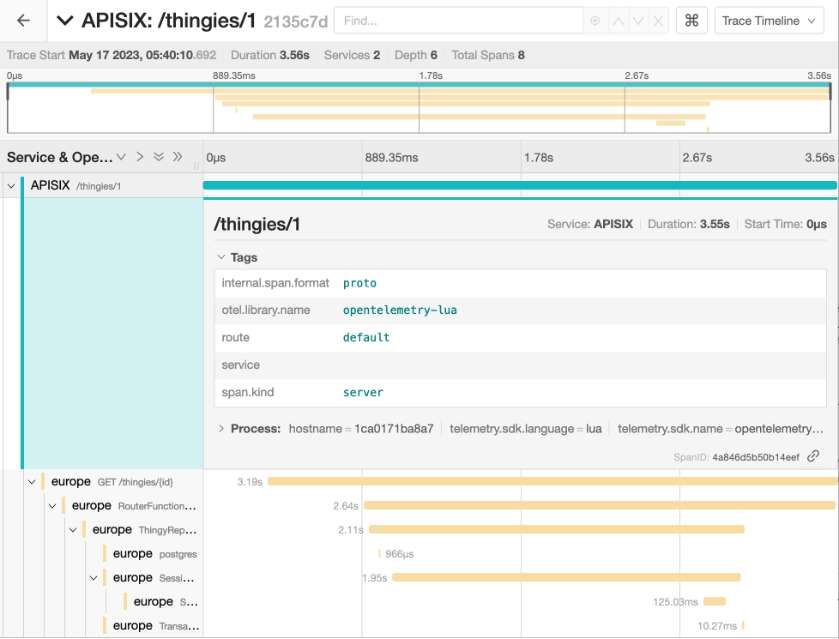Expand one level with the down chevron
The height and width of the screenshot is (639, 839).
(x=121, y=157)
